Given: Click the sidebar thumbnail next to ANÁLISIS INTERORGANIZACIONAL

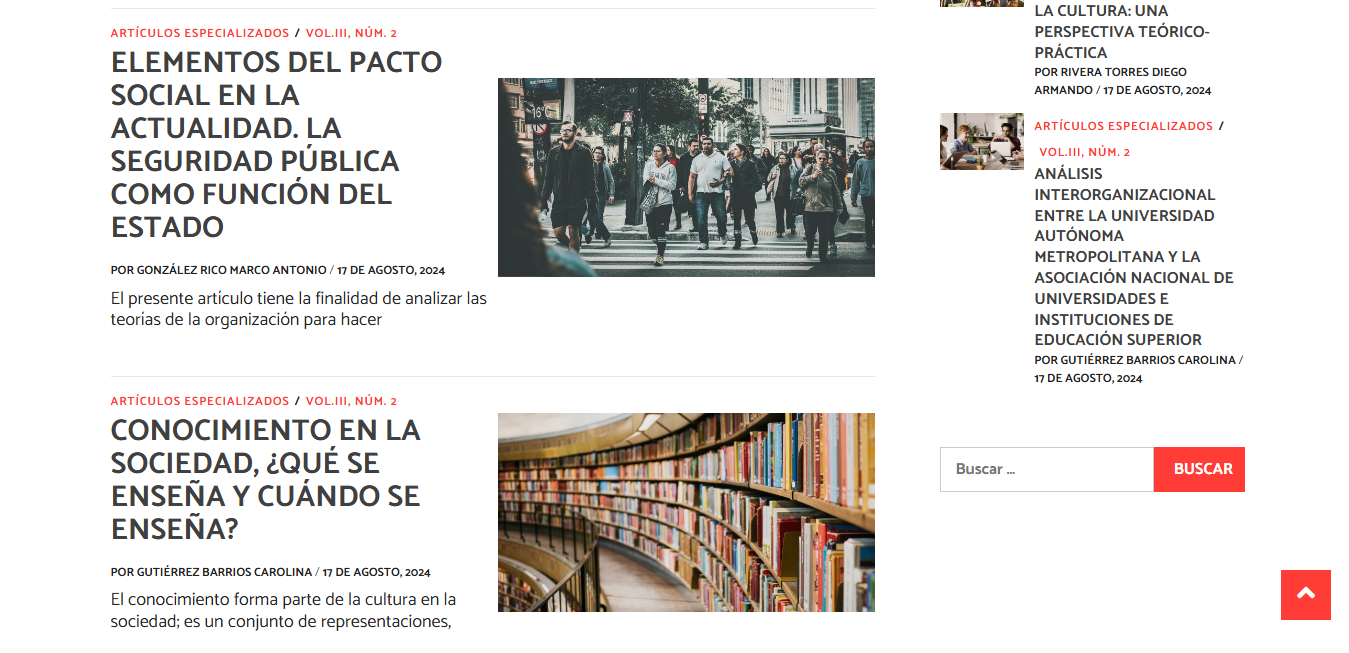Looking at the screenshot, I should 981,141.
